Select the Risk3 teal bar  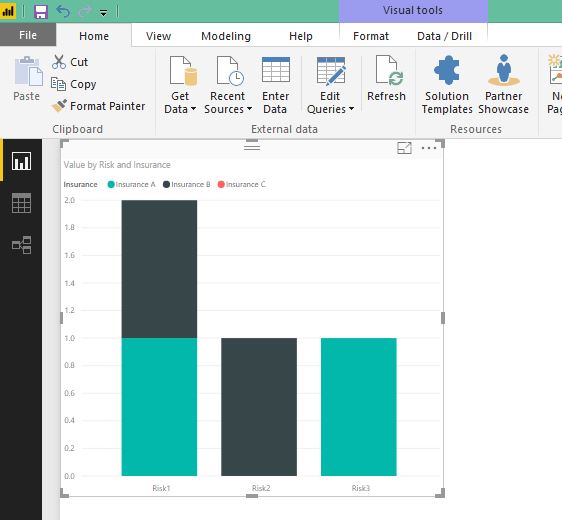[x=358, y=407]
